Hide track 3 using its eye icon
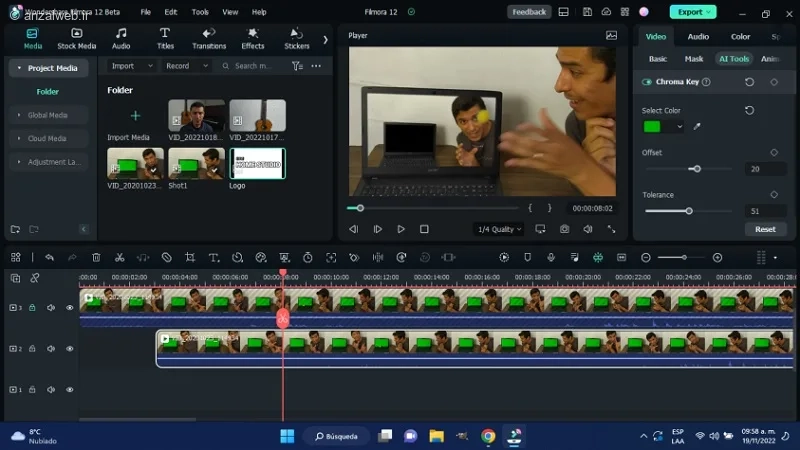This screenshot has height=450, width=800. tap(70, 308)
